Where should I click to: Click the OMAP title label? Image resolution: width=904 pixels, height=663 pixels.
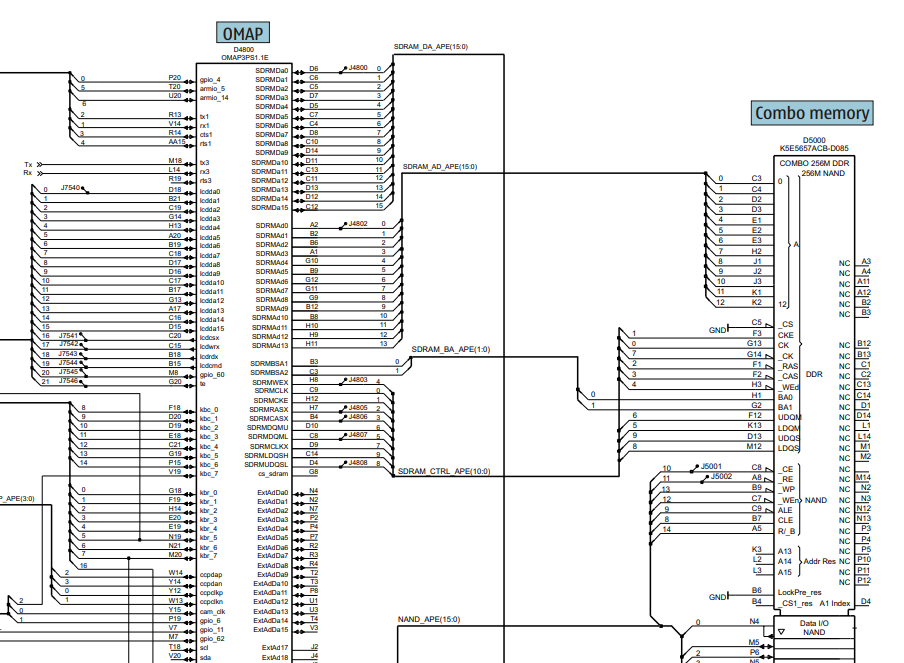click(243, 33)
